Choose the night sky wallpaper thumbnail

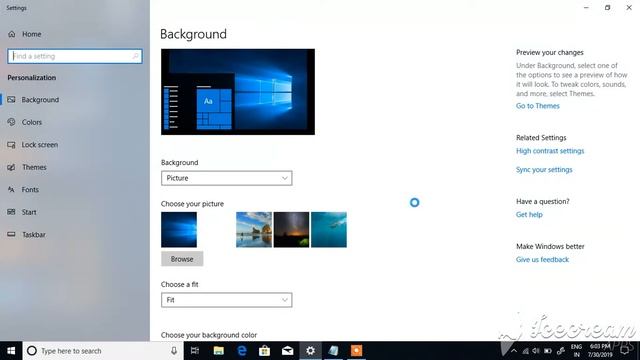[x=291, y=229]
